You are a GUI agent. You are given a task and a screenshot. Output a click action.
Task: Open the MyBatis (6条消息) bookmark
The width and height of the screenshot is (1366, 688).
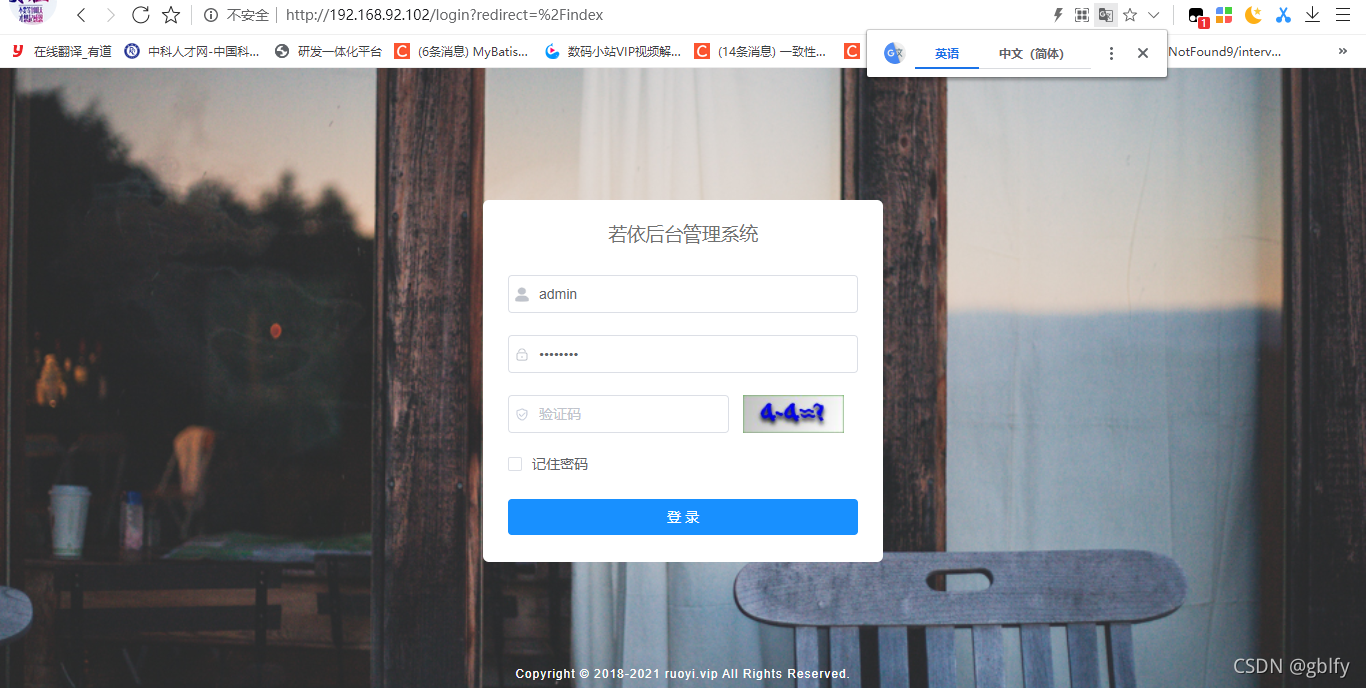[461, 51]
